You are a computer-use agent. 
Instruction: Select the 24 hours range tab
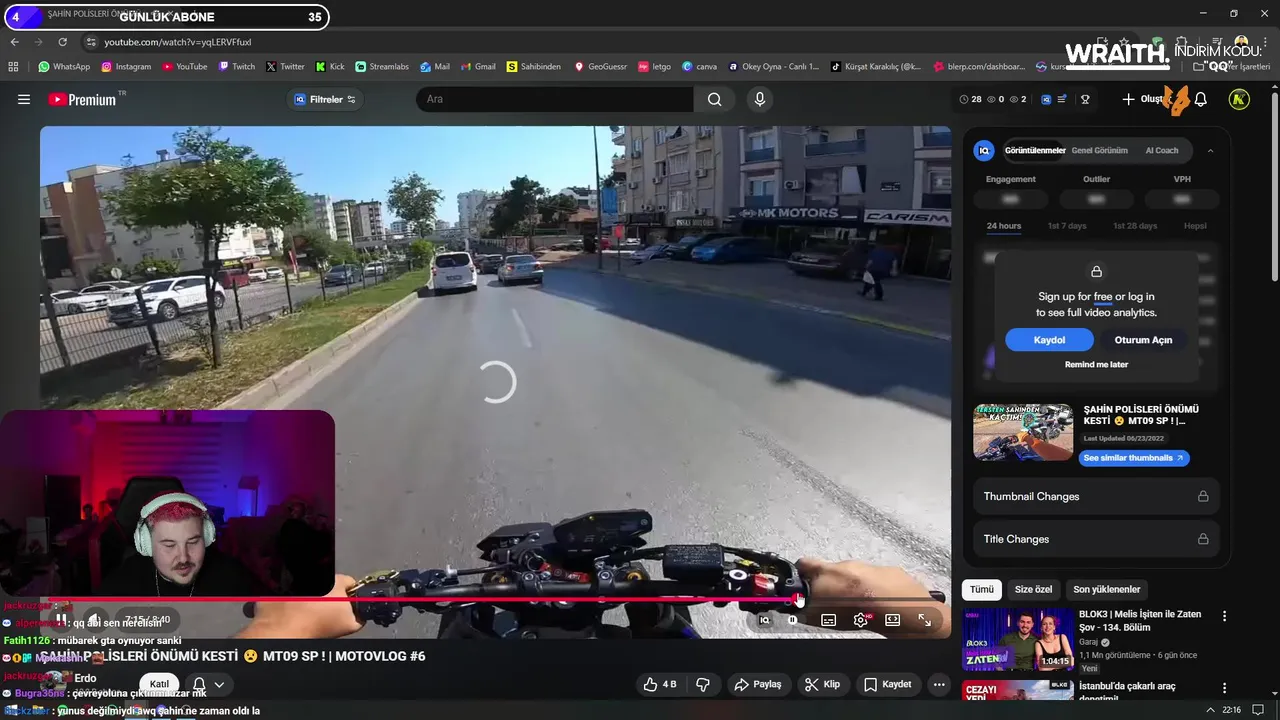point(1004,226)
